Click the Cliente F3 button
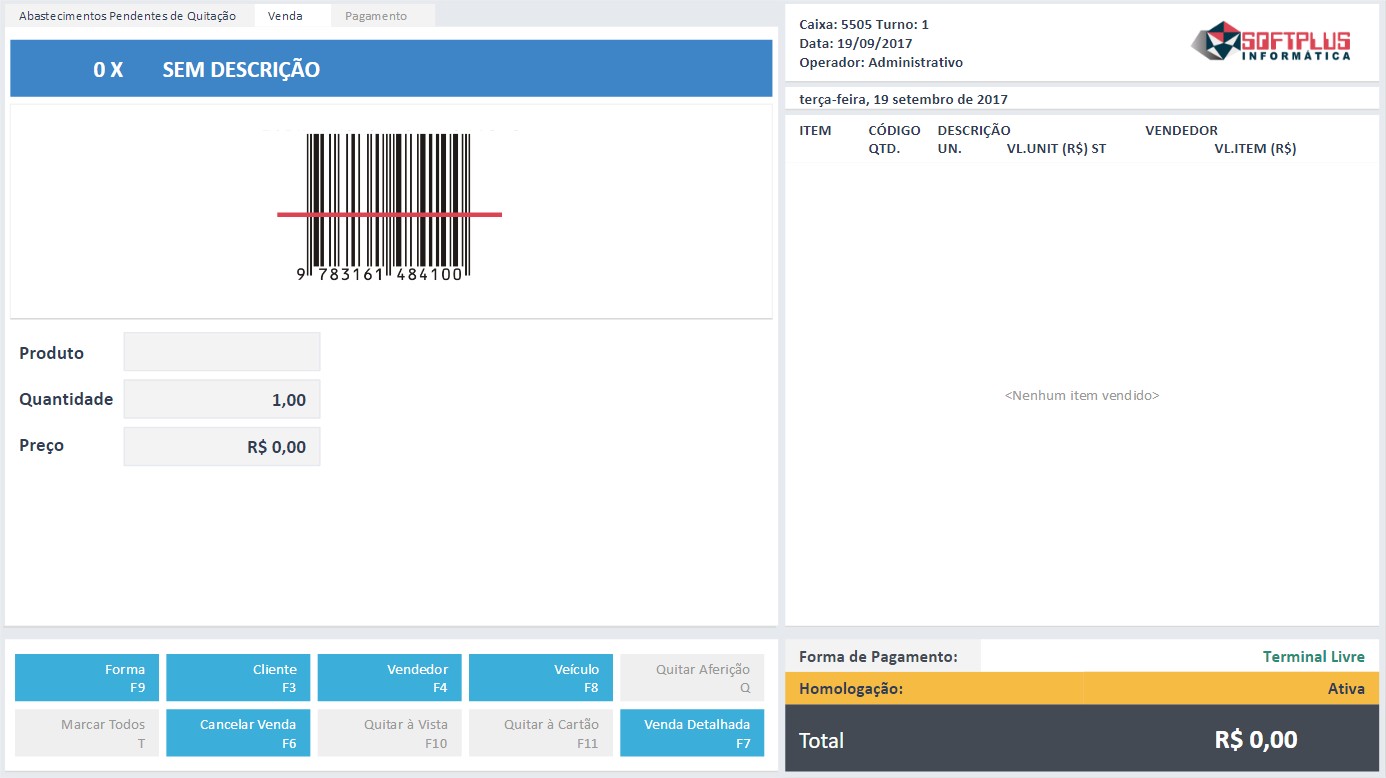This screenshot has height=778, width=1386. click(238, 678)
